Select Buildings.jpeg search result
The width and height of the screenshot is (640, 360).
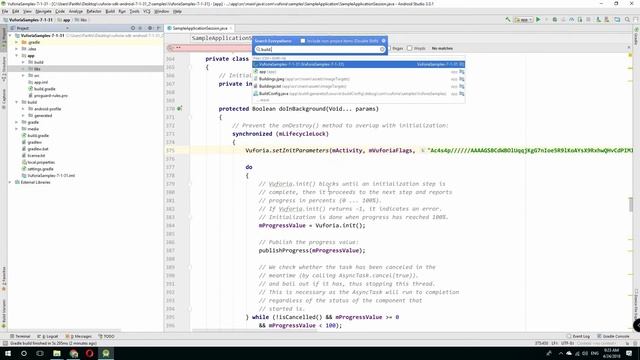pyautogui.click(x=358, y=79)
